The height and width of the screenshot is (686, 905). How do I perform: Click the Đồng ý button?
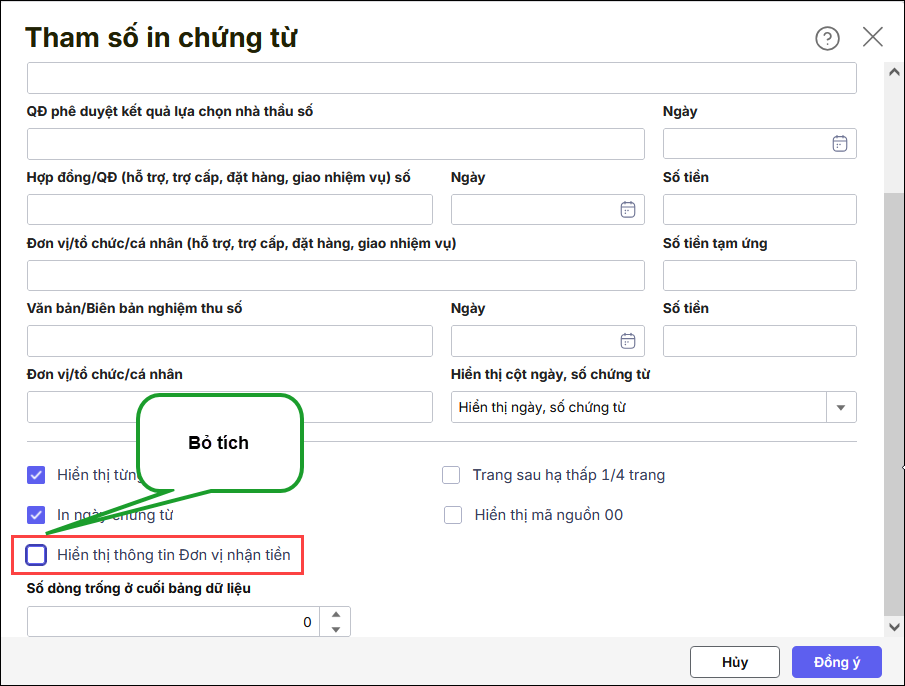[x=836, y=662]
